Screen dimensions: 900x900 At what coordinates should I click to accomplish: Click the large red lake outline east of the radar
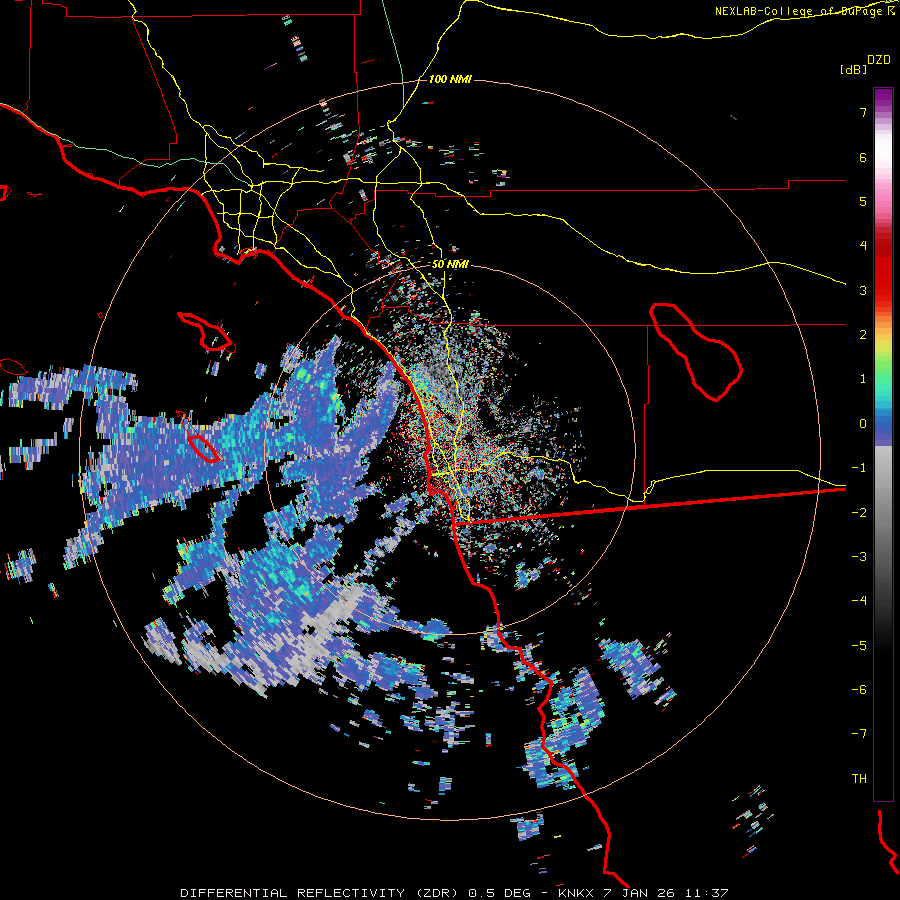click(696, 352)
